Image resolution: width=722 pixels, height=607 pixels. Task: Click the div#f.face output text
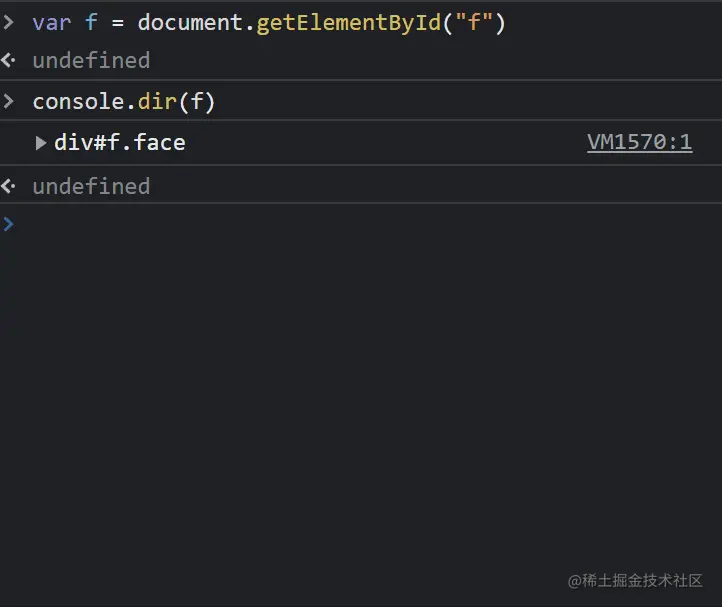pos(120,142)
